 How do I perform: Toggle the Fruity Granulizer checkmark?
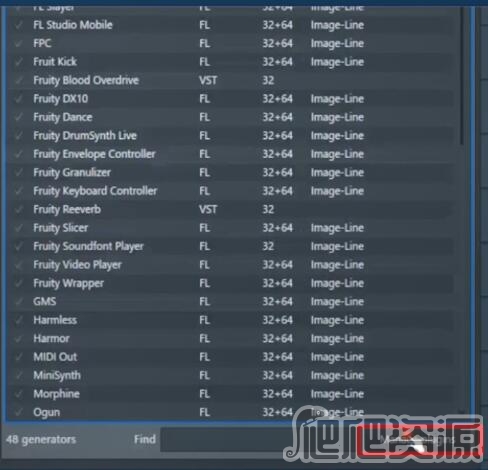pos(19,172)
